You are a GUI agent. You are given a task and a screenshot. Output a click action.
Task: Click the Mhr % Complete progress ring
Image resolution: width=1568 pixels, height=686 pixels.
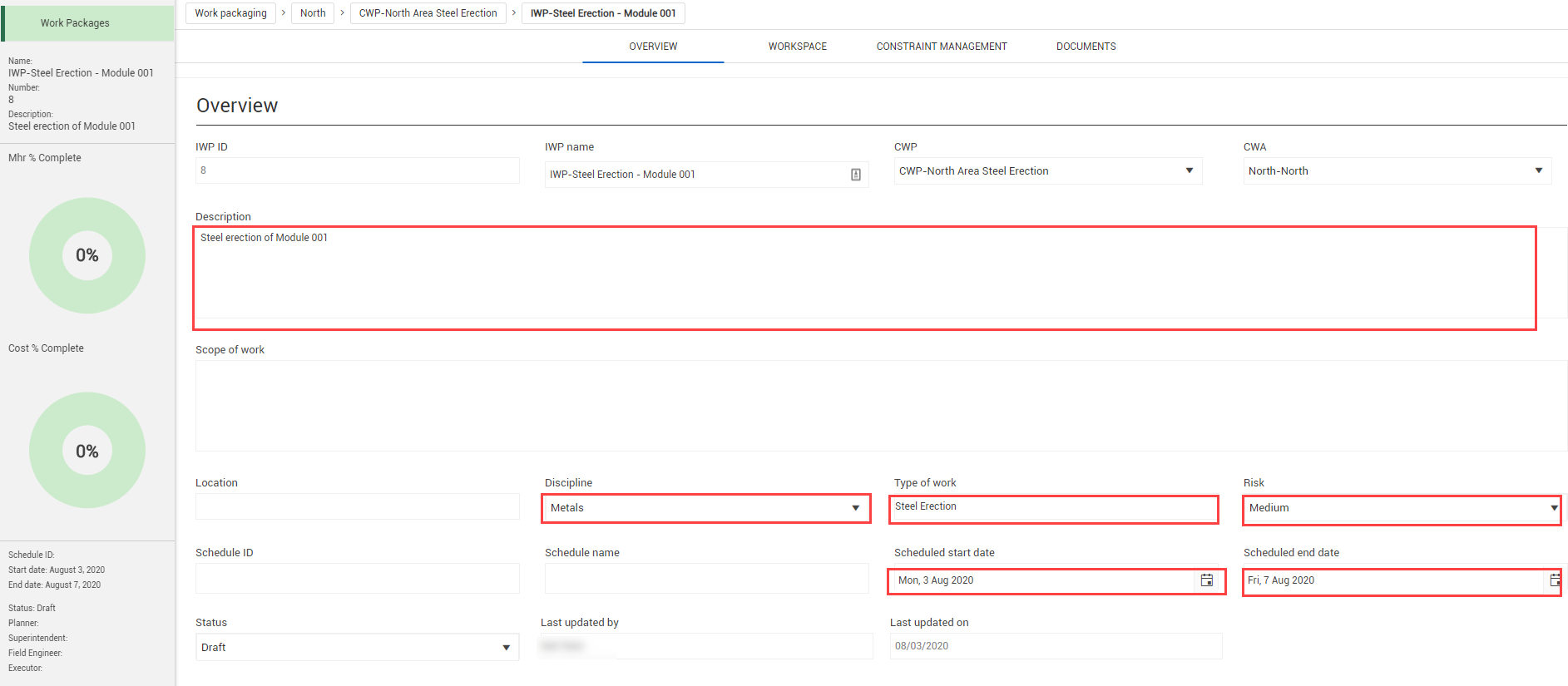(87, 255)
